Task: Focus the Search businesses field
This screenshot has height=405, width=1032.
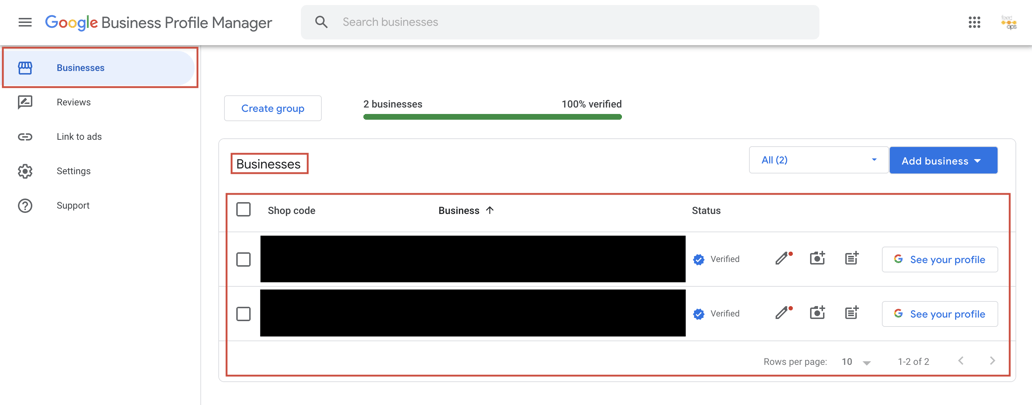Action: [560, 22]
